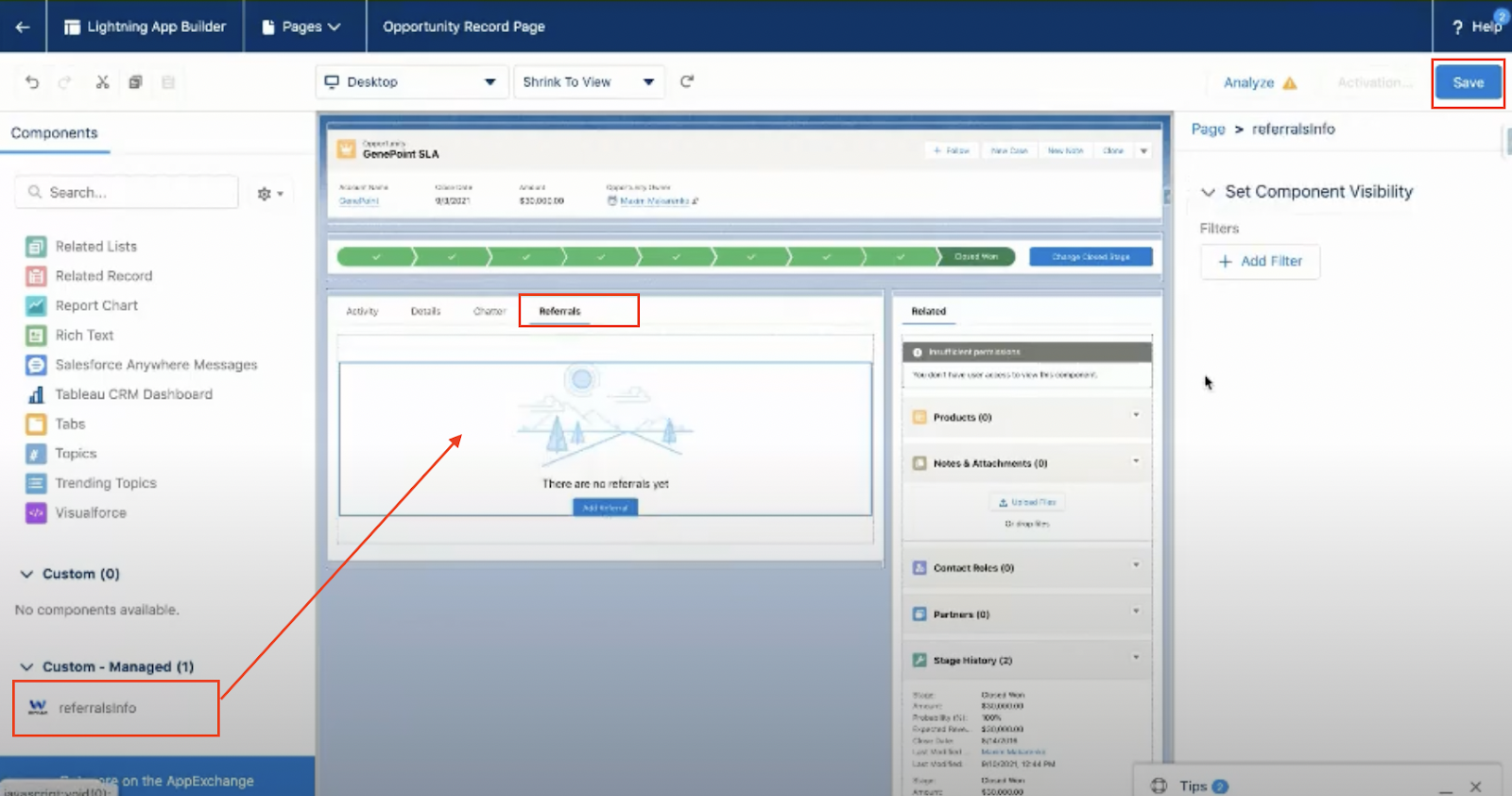Choose the Rich Text component icon
Image resolution: width=1512 pixels, height=796 pixels.
coord(36,336)
